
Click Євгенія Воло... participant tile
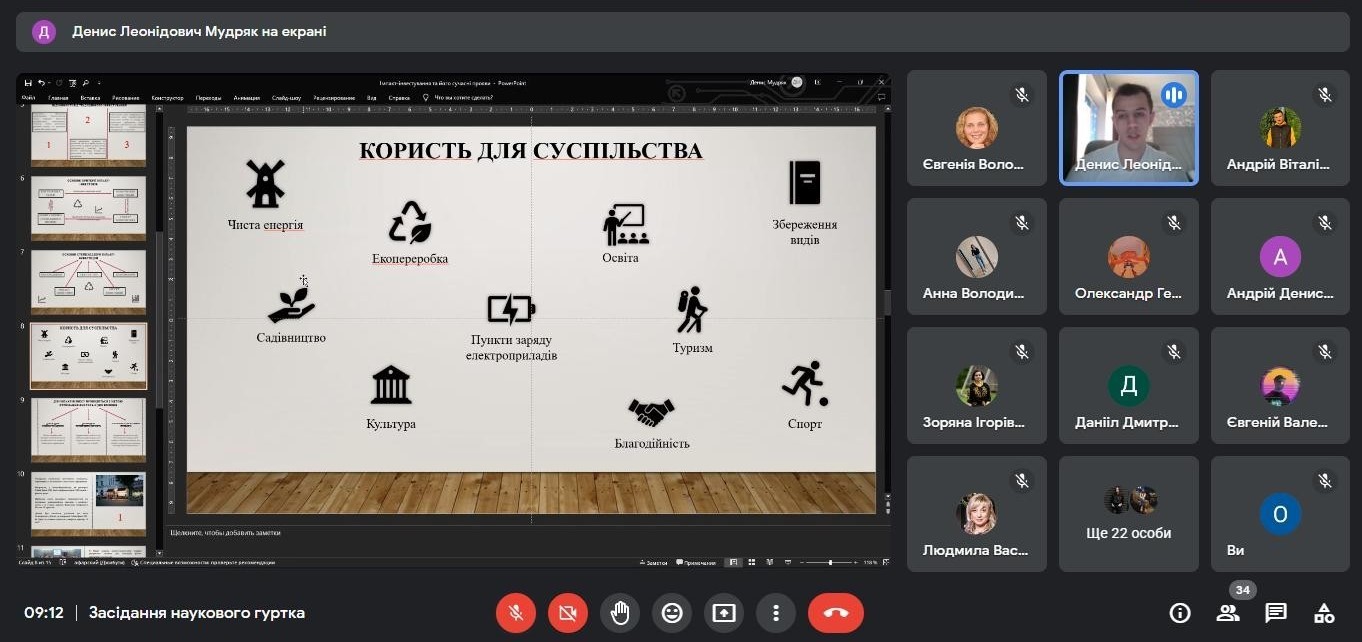click(x=977, y=128)
